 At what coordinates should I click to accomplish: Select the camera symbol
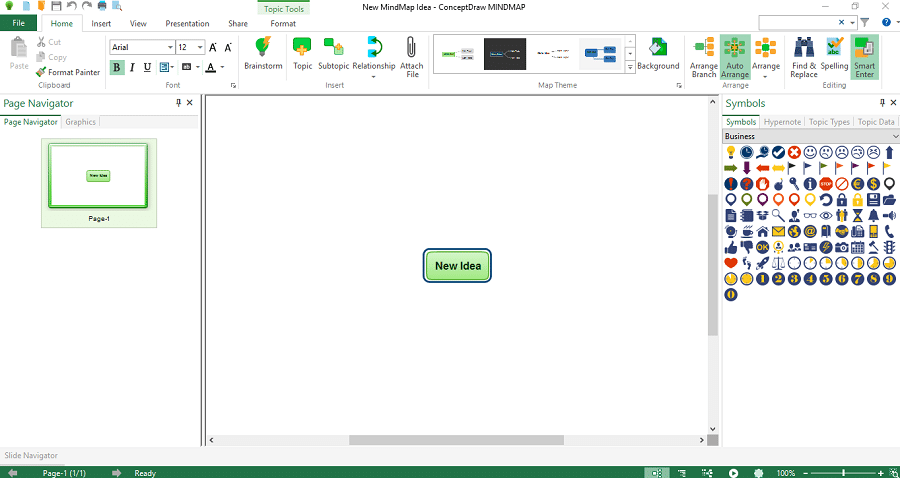coord(842,247)
